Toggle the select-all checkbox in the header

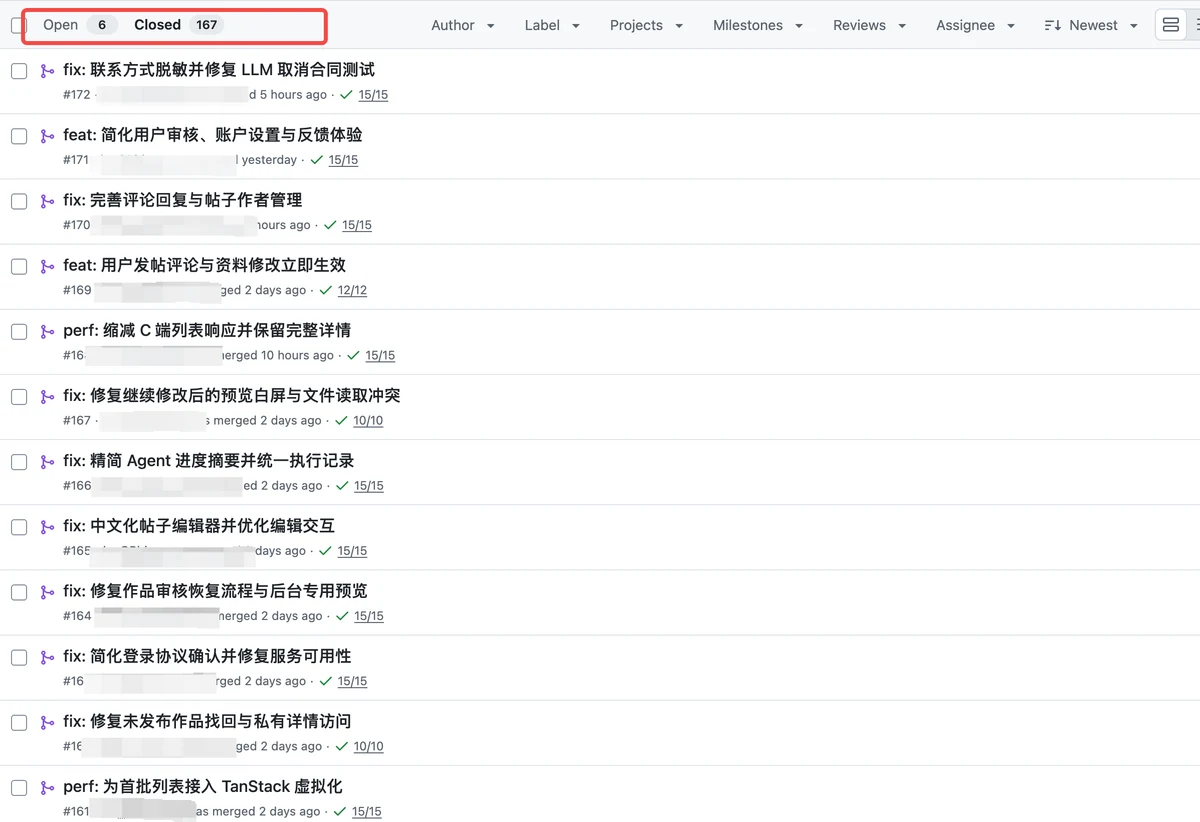point(17,25)
